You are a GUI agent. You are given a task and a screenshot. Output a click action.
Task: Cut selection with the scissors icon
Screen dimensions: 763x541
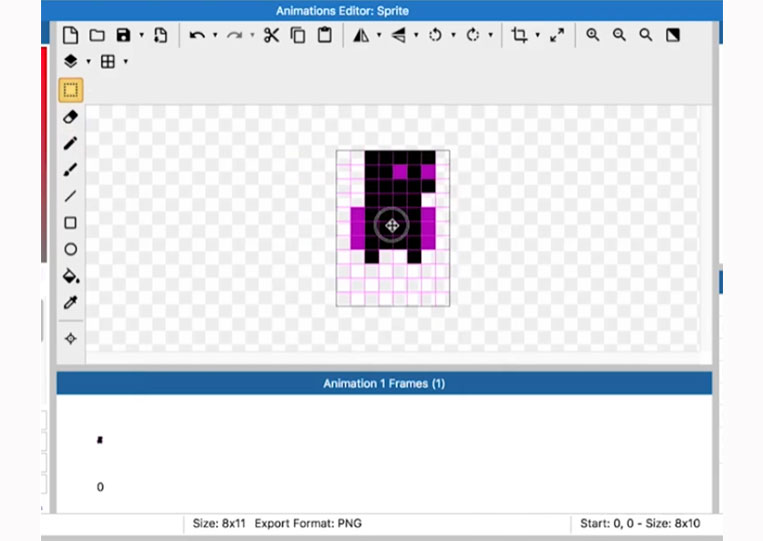[272, 35]
